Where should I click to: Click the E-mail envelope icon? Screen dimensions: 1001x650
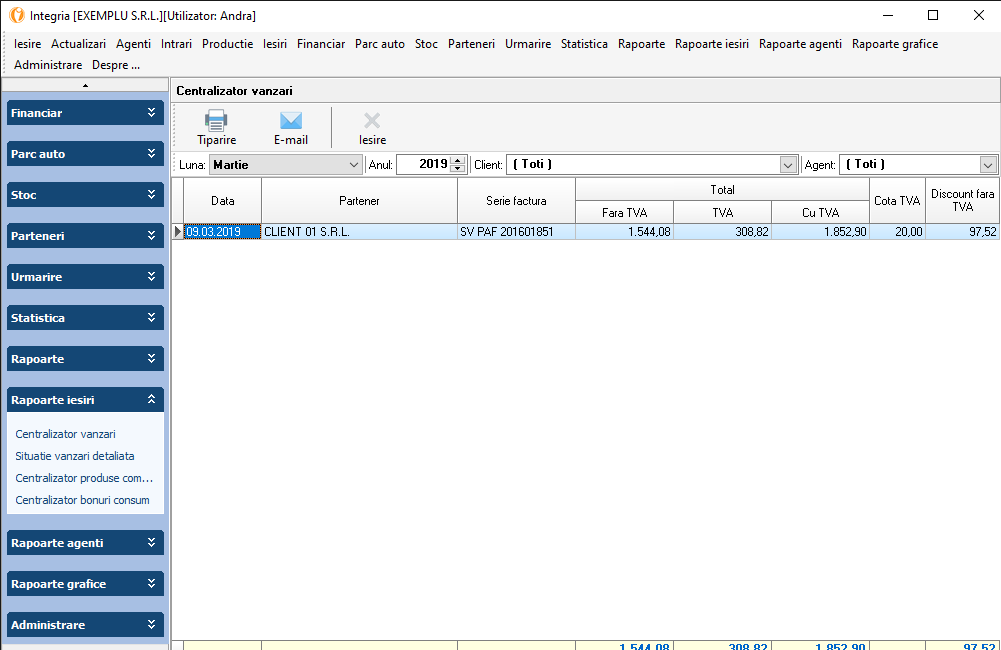click(x=291, y=120)
